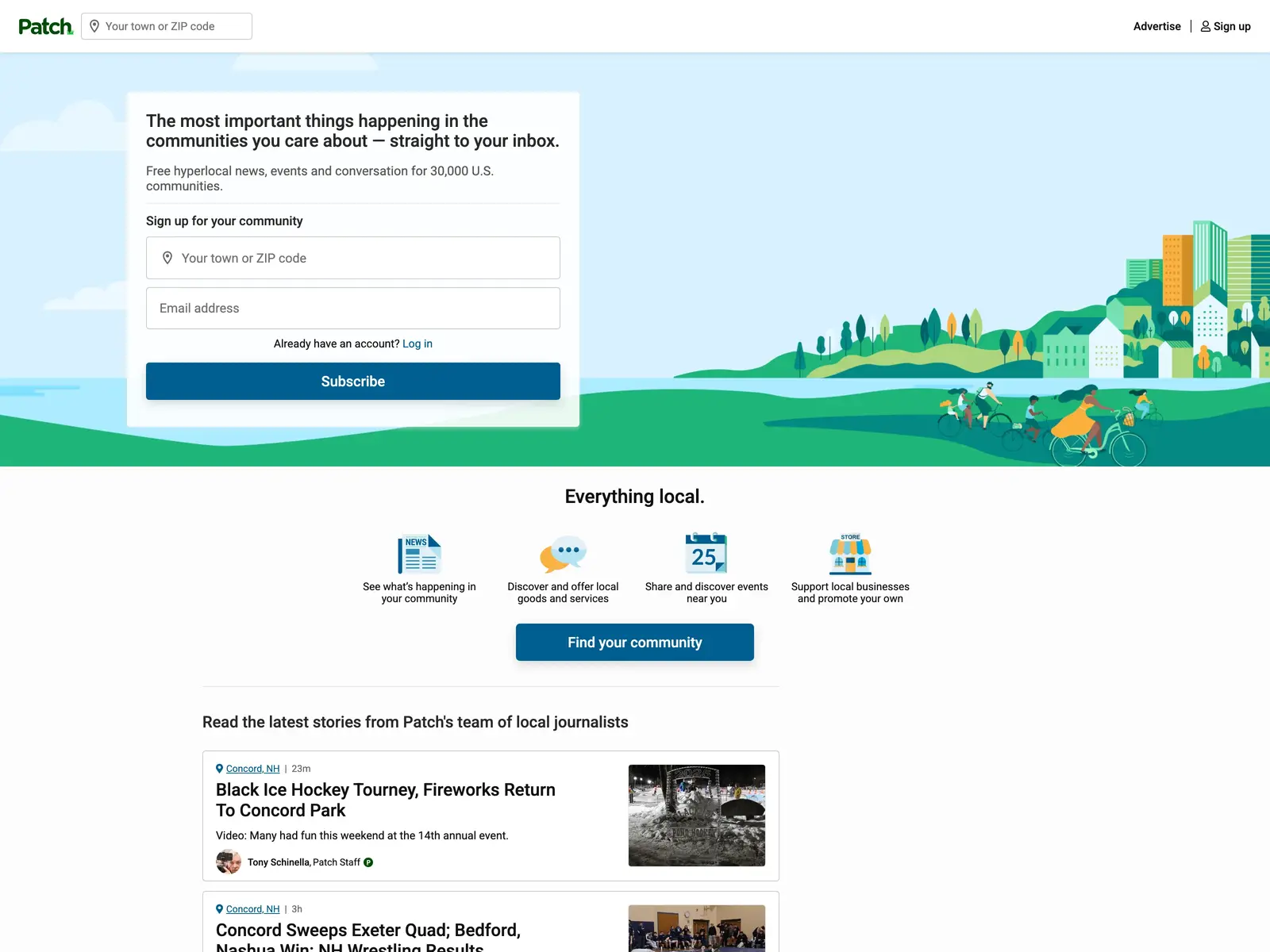Open Concord, NH link on 3h story
This screenshot has width=1270, height=952.
252,909
